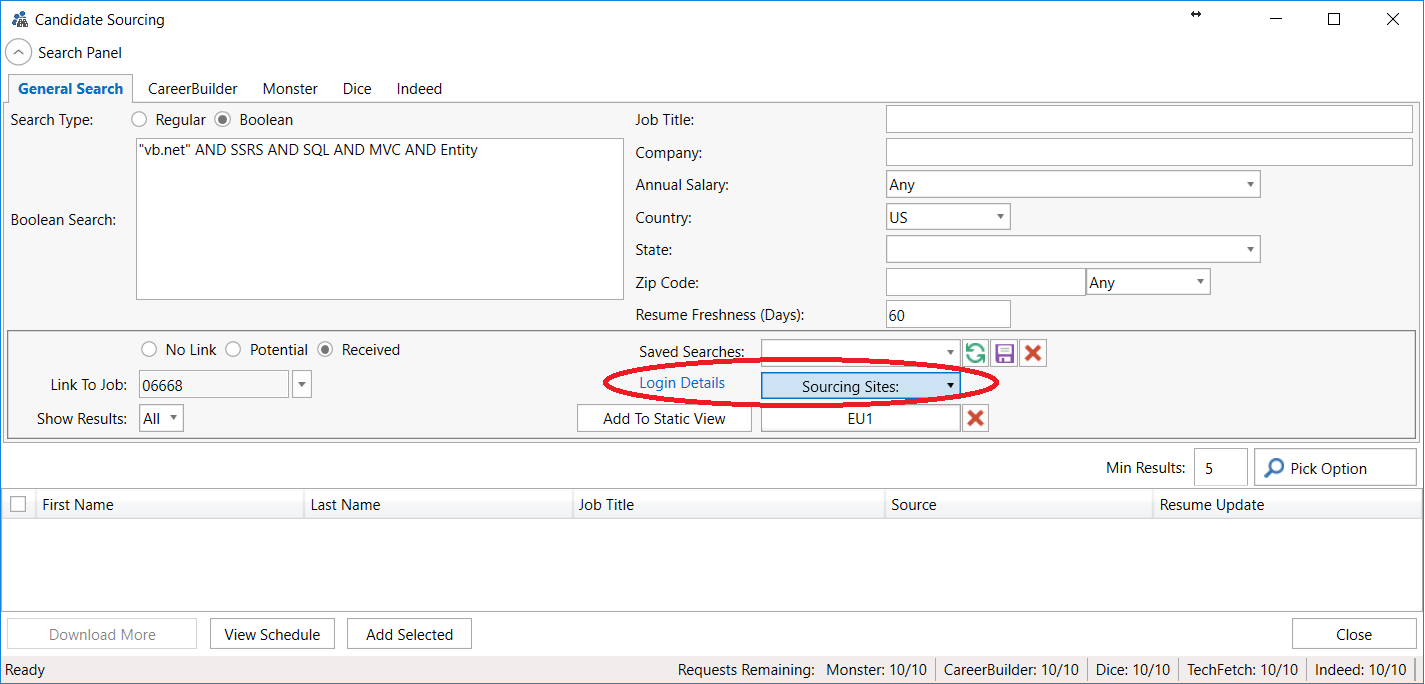
Task: Sort results by the Last Name column header
Action: pyautogui.click(x=438, y=505)
